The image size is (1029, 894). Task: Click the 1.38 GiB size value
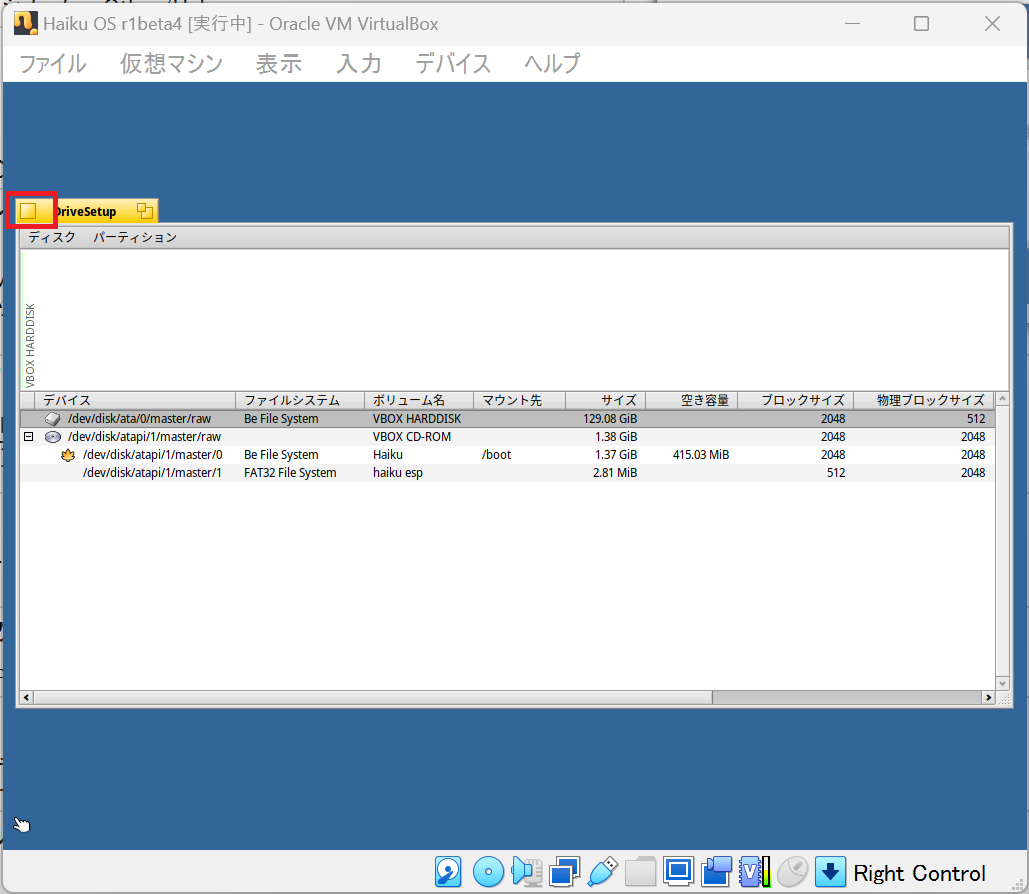click(616, 436)
